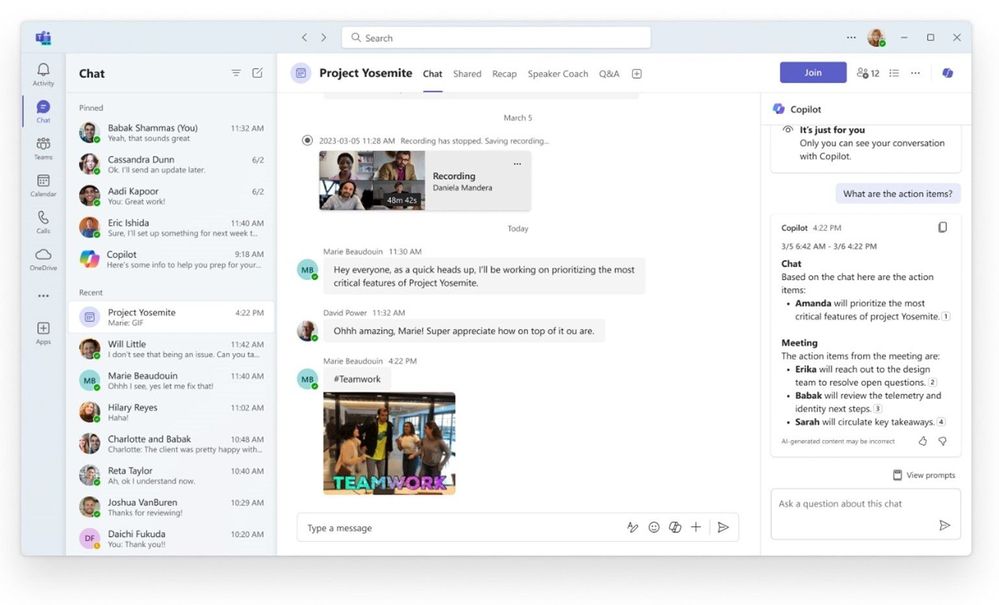Play the meeting recording thumbnail
Image resolution: width=999 pixels, height=605 pixels.
pyautogui.click(x=372, y=180)
